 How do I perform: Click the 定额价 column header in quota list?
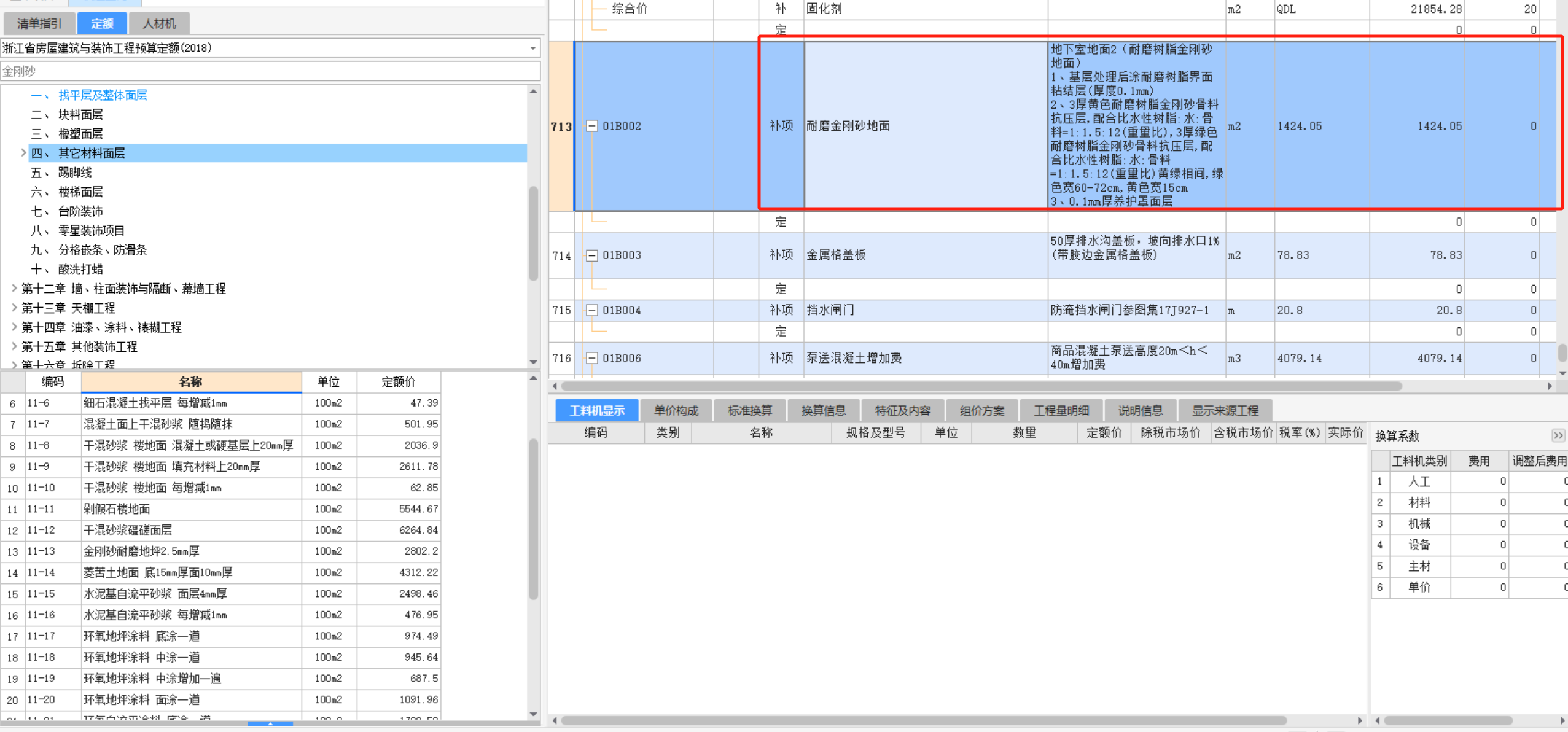(398, 382)
